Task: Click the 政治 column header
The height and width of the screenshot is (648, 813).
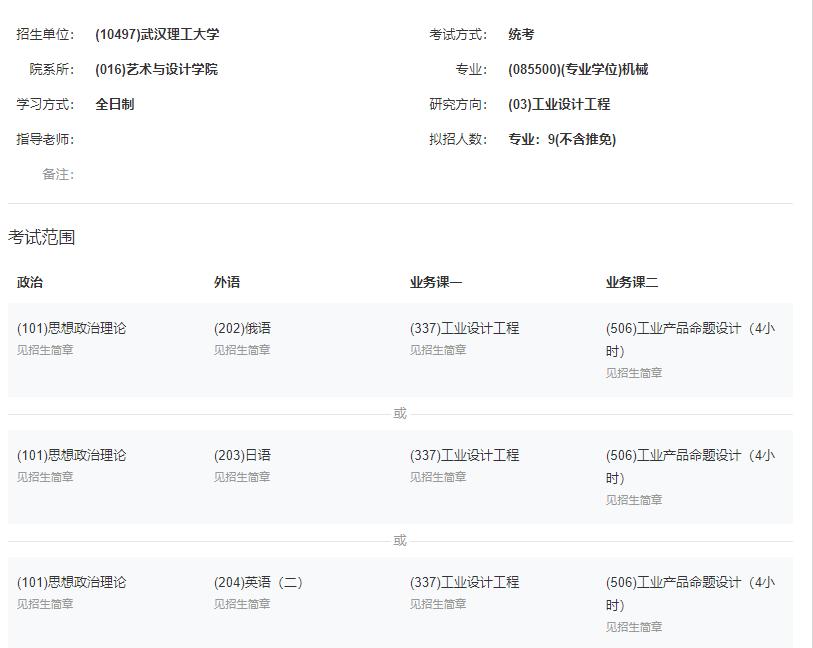Action: (30, 282)
